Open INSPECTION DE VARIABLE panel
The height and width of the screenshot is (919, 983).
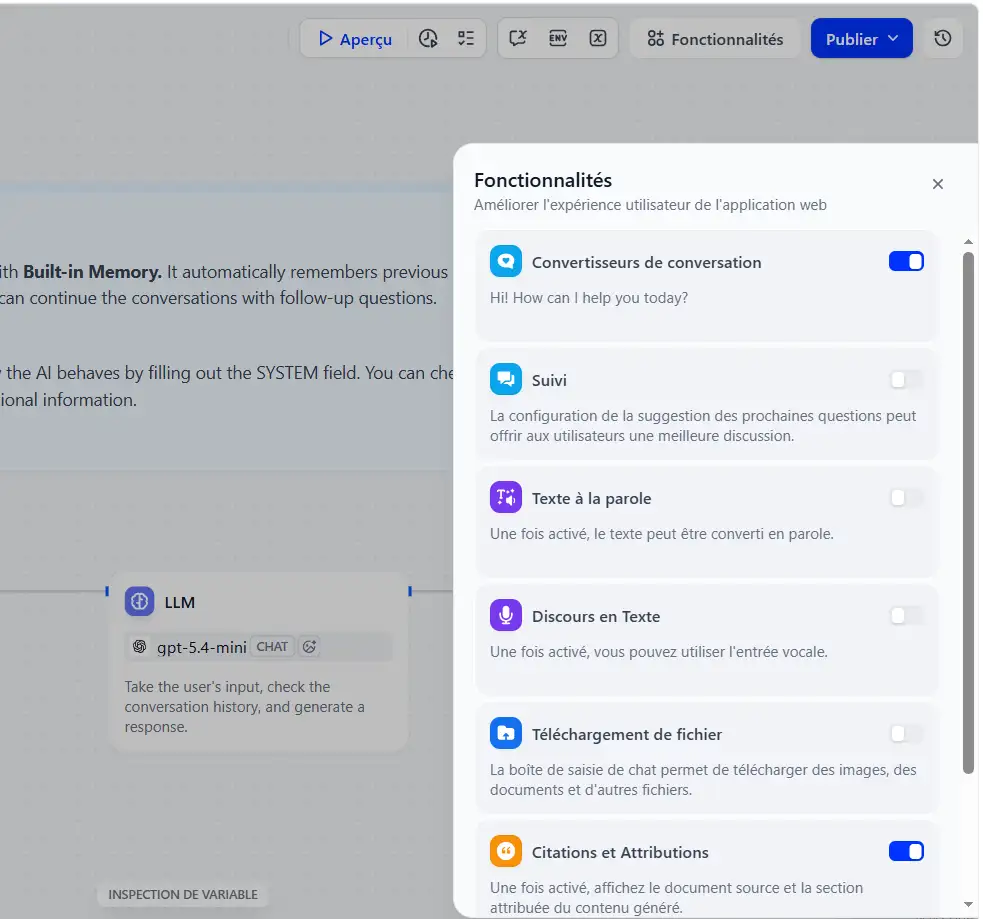182,895
